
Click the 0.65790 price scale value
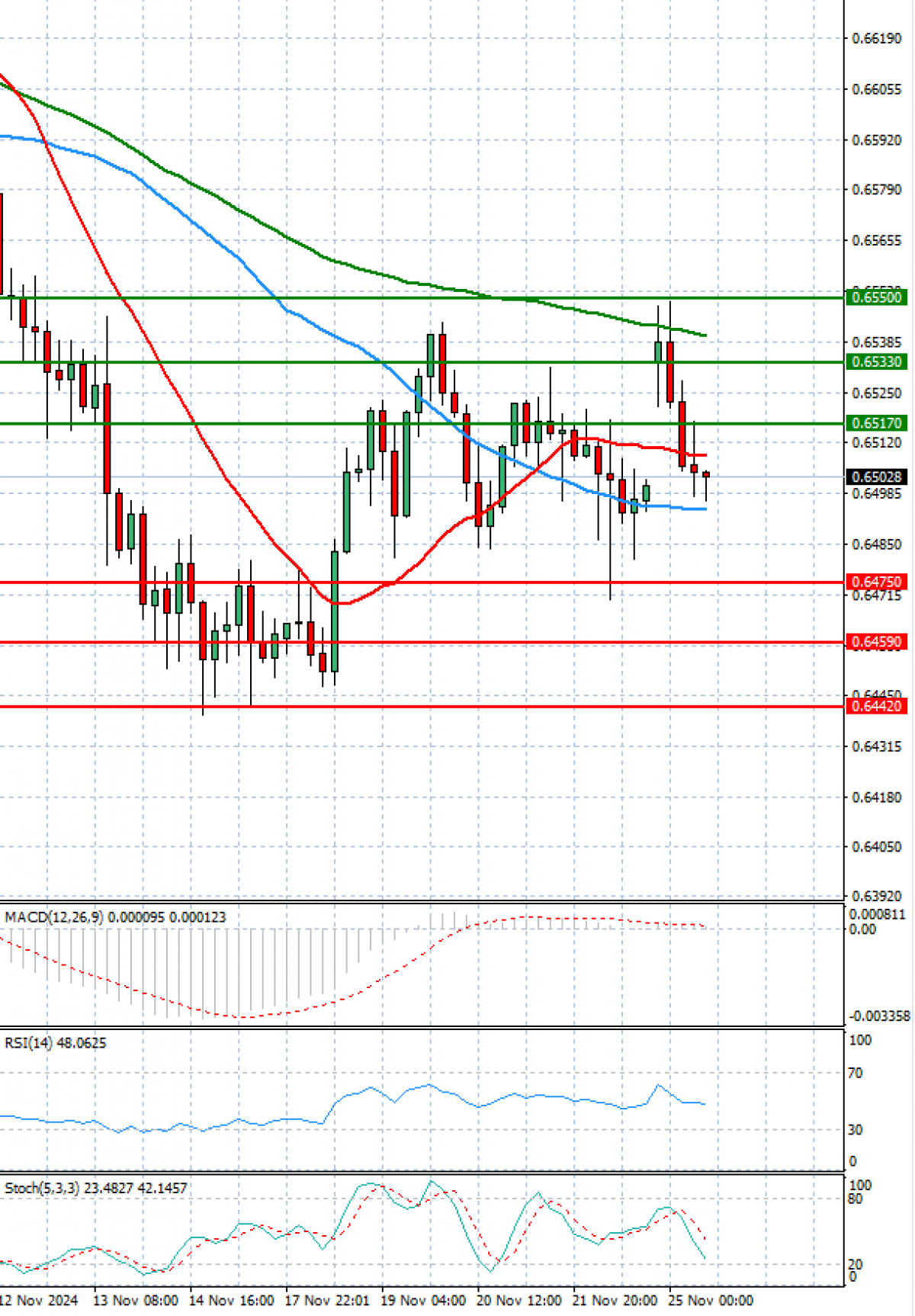click(876, 189)
